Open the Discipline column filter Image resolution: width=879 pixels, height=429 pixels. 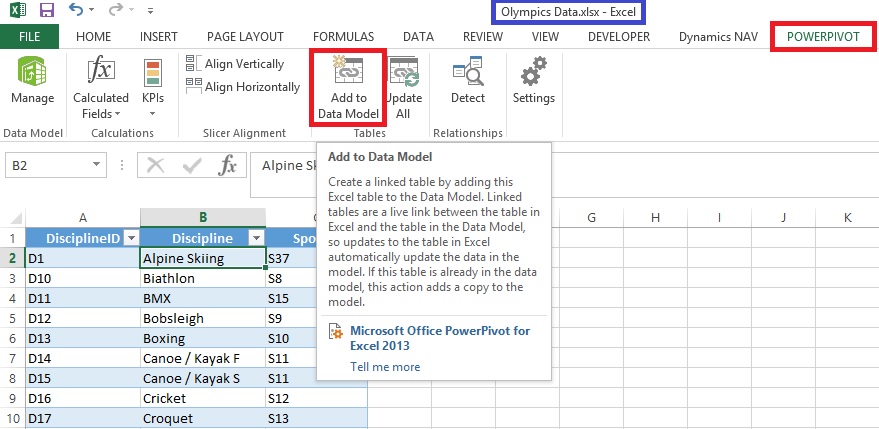pyautogui.click(x=256, y=238)
